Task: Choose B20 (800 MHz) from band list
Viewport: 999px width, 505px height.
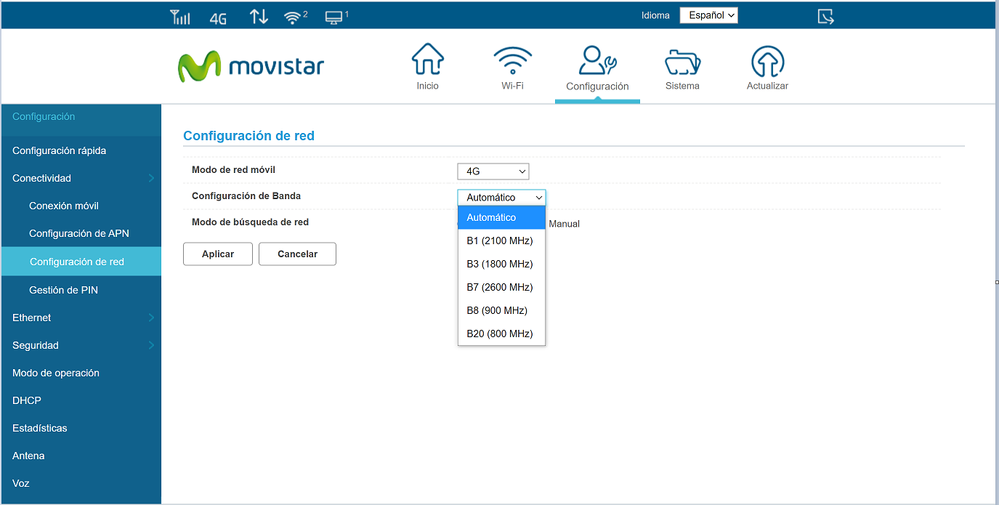Action: point(500,333)
